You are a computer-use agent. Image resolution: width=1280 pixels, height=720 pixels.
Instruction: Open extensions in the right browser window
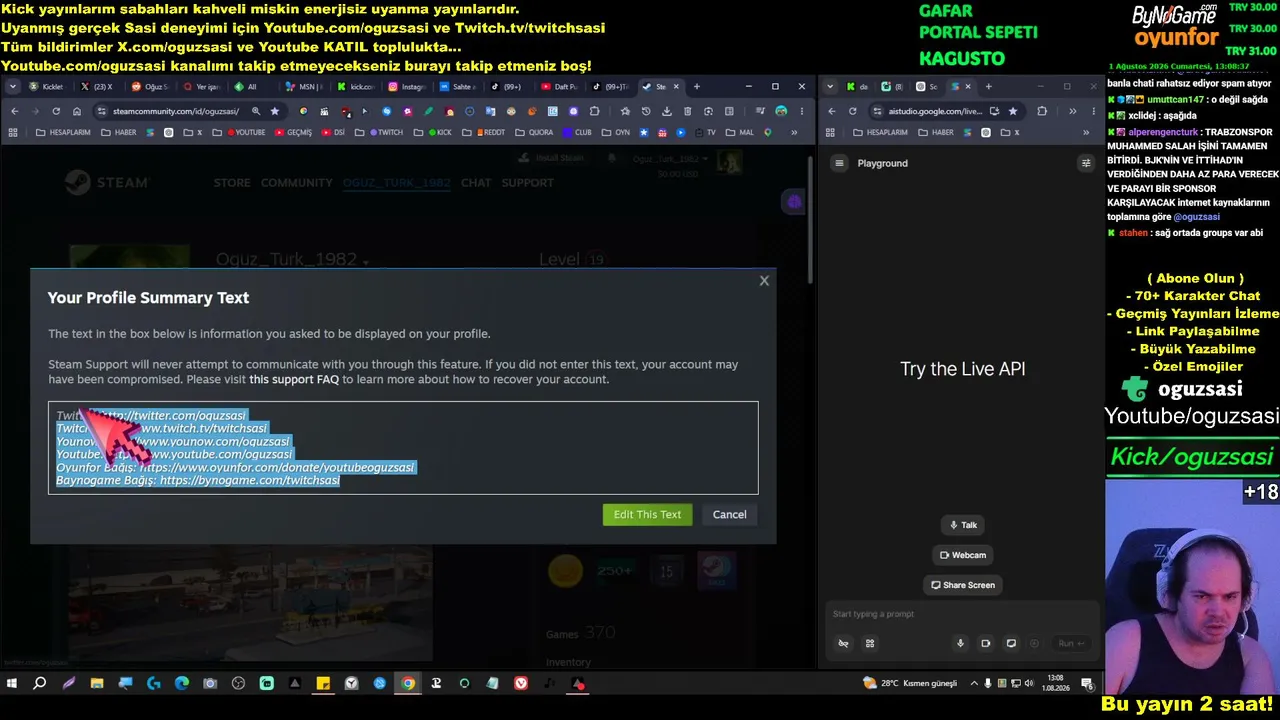1042,111
